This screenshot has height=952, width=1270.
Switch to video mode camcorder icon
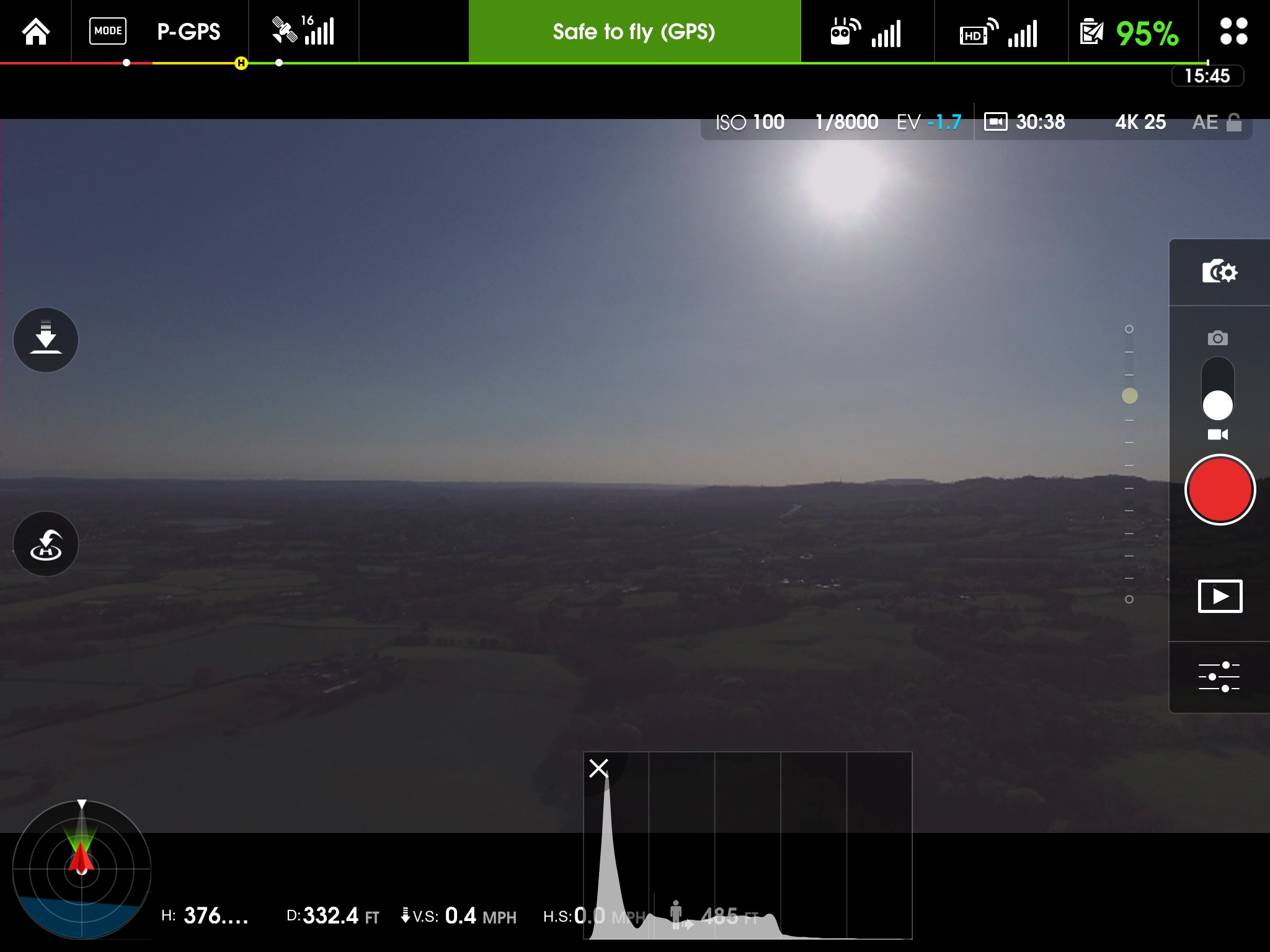[x=1217, y=434]
